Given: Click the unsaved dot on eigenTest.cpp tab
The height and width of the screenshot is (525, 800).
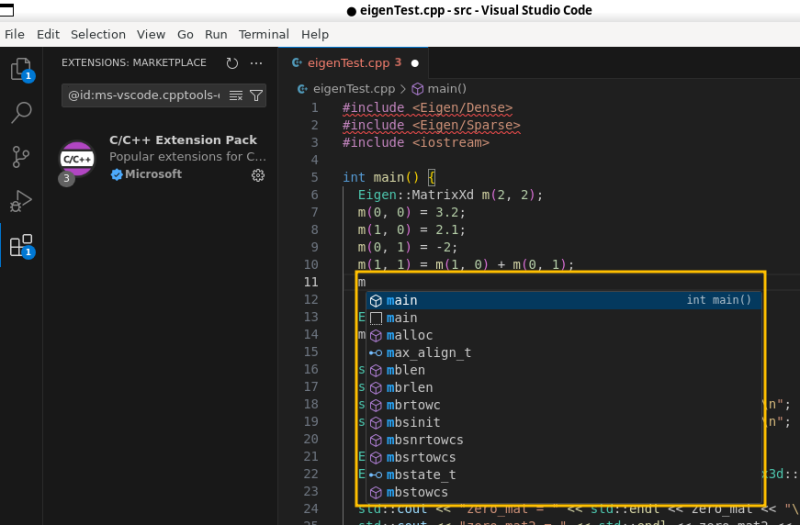Looking at the screenshot, I should click(x=415, y=63).
